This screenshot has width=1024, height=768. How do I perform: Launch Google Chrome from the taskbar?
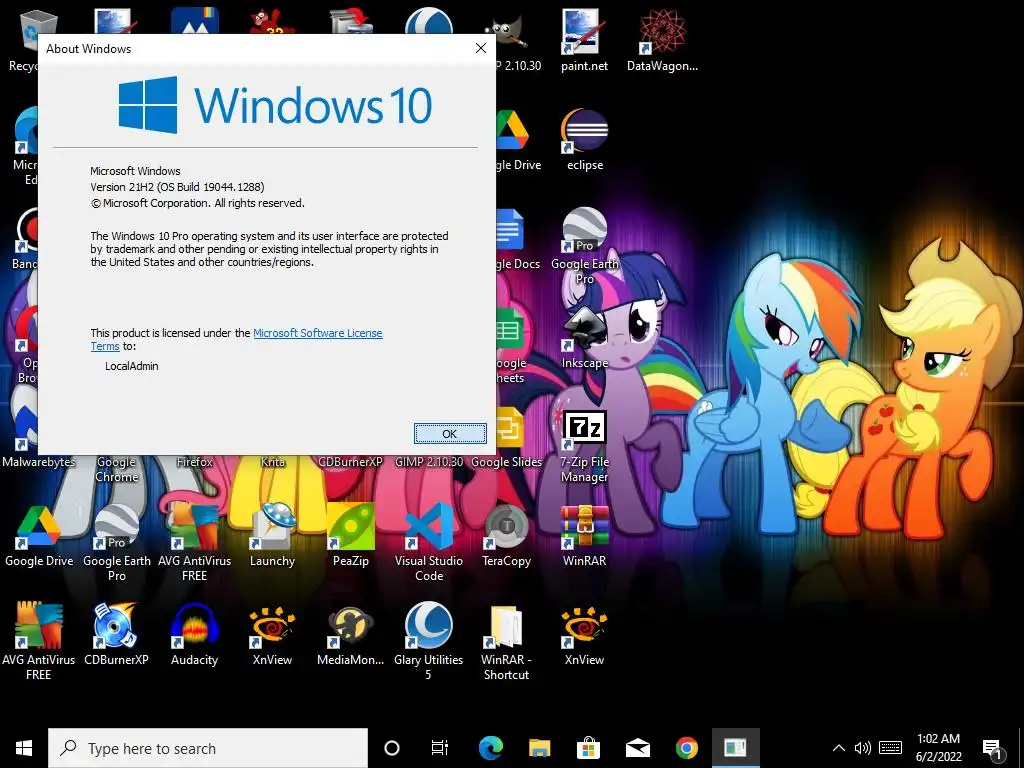pyautogui.click(x=686, y=748)
